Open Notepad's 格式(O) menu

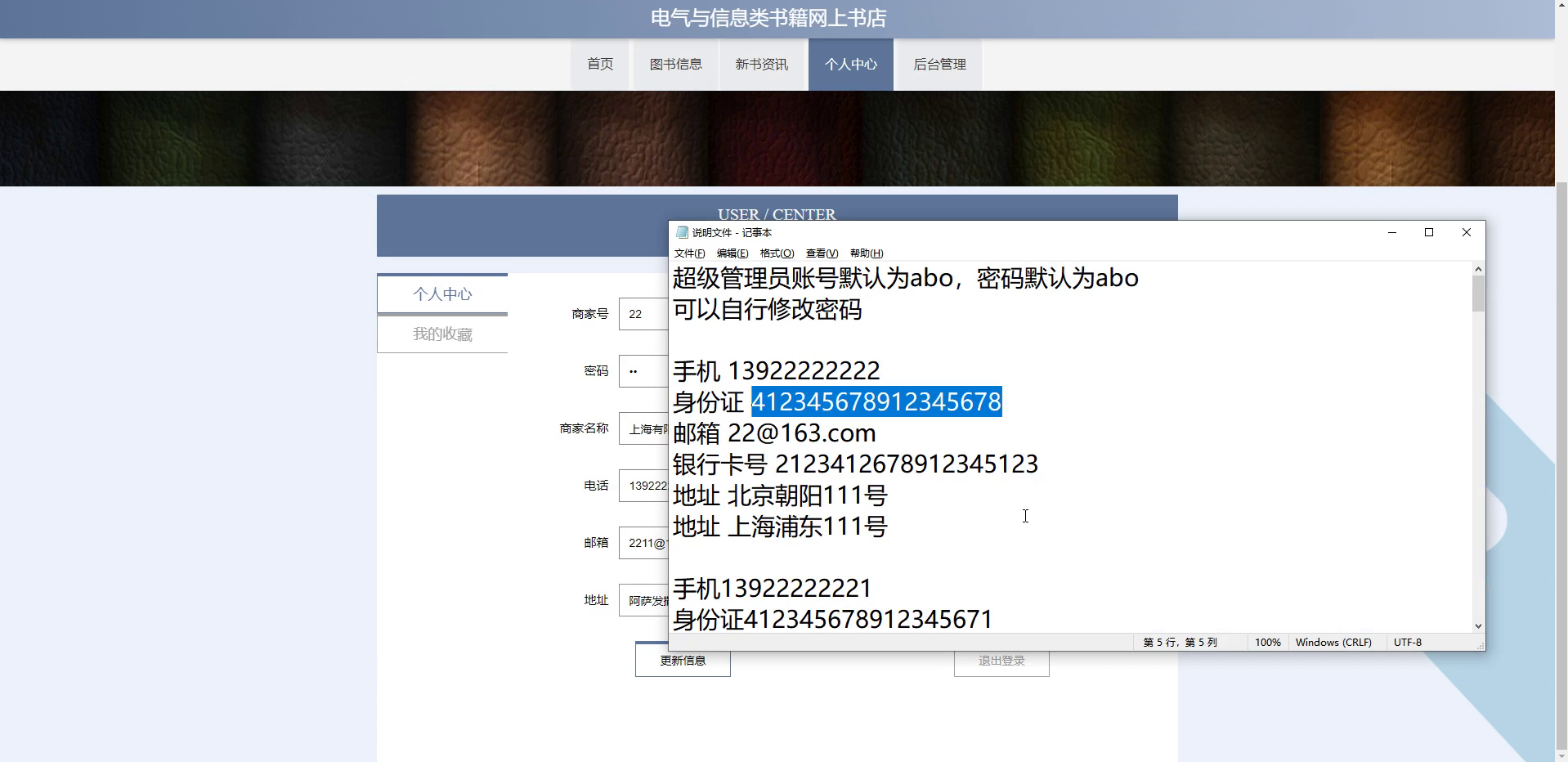[x=777, y=253]
